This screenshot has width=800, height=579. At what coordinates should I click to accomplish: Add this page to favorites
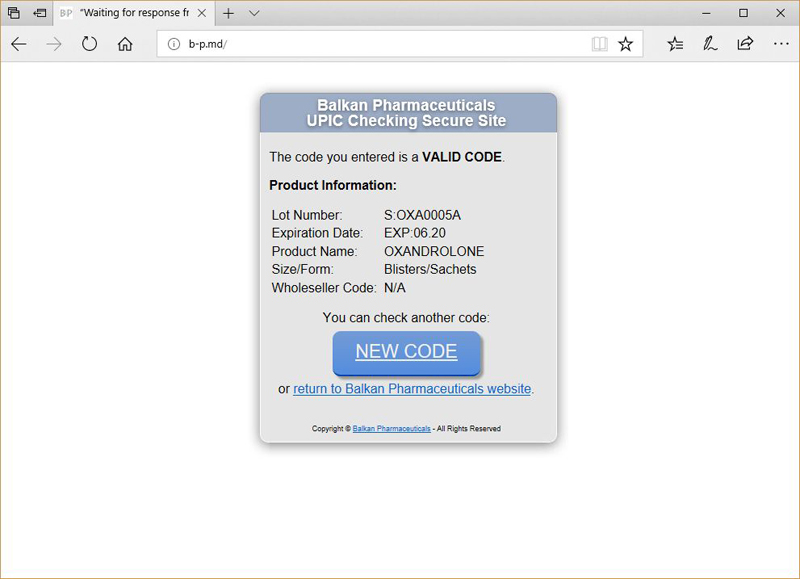point(626,44)
